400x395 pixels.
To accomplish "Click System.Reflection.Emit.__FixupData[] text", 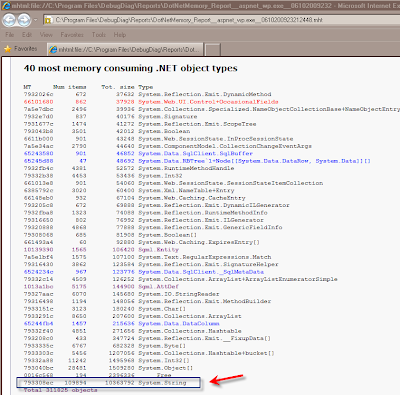I will tap(205, 338).
